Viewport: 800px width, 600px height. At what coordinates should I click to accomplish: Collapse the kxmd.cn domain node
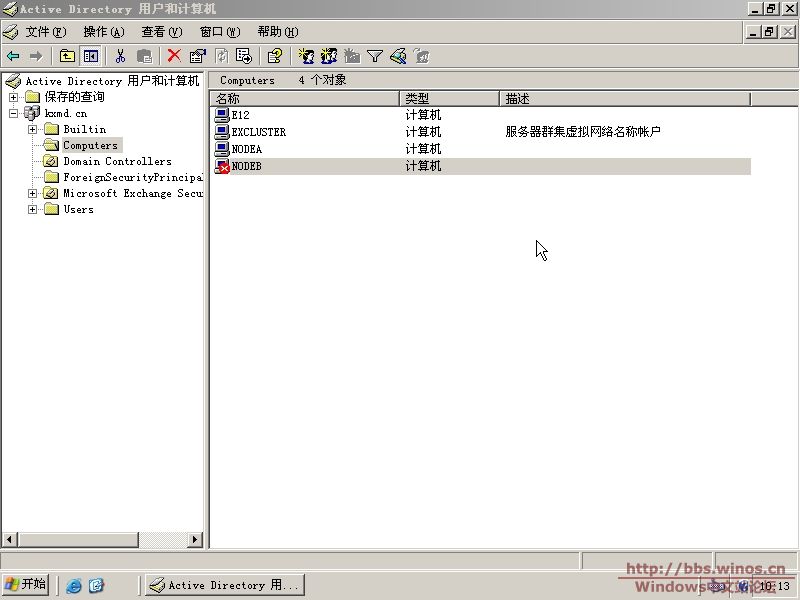tap(13, 113)
